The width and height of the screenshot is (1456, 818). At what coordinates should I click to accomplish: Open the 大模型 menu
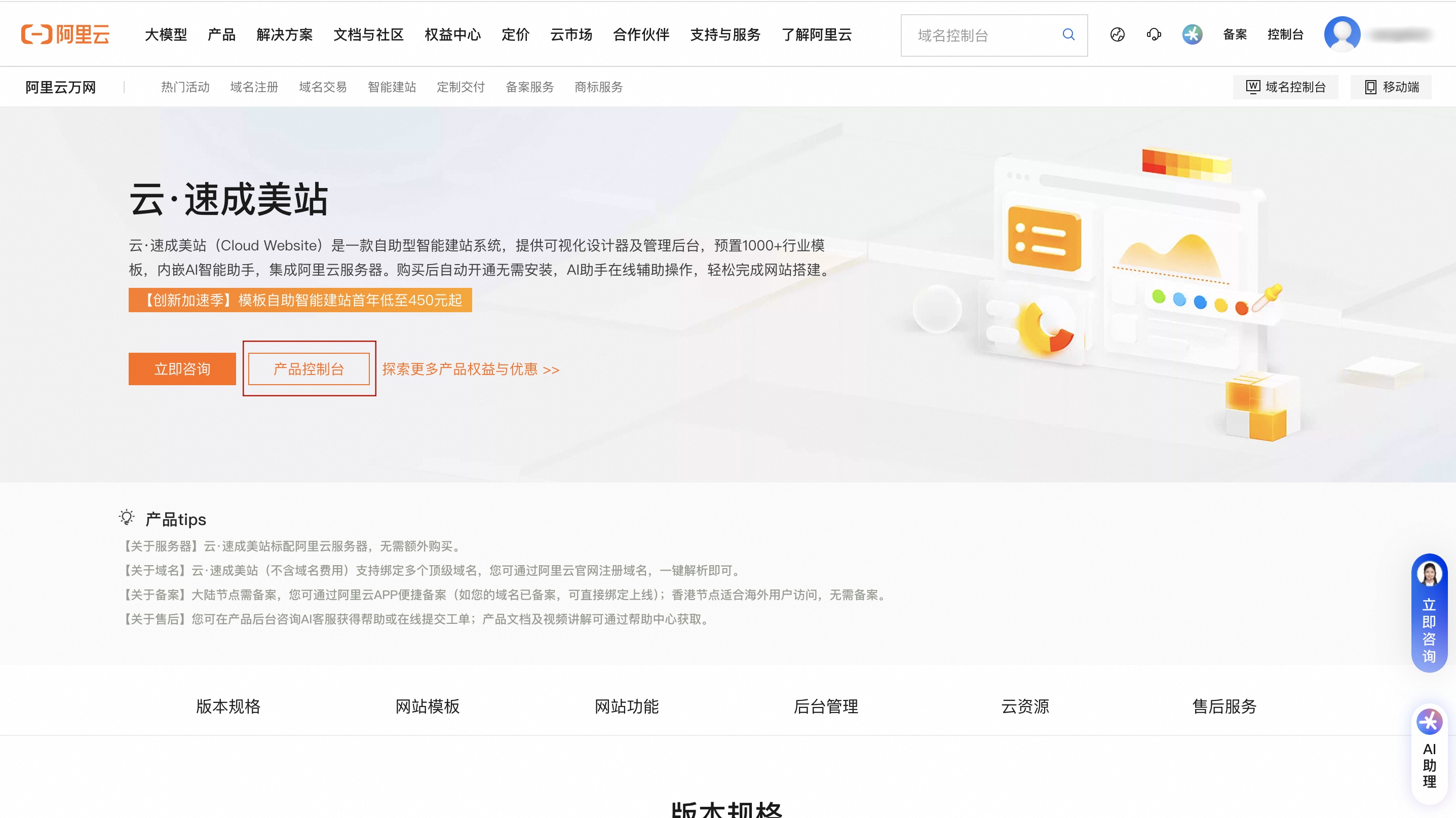(x=166, y=34)
